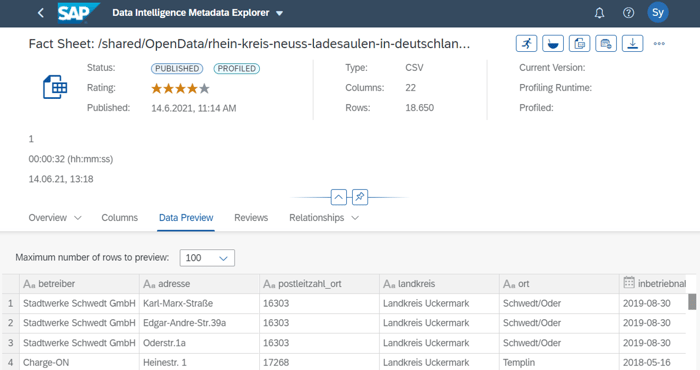The height and width of the screenshot is (370, 700).
Task: Select row 4 number cell
Action: pyautogui.click(x=11, y=362)
